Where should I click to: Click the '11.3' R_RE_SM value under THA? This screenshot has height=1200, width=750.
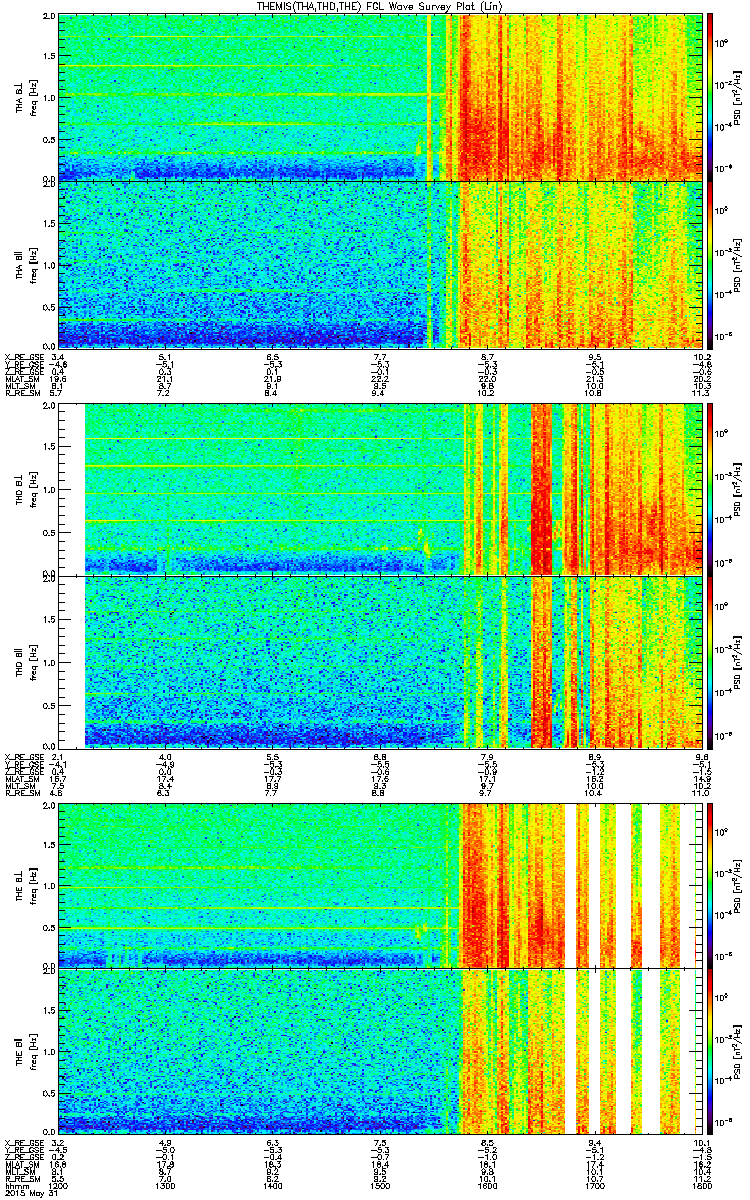(702, 395)
